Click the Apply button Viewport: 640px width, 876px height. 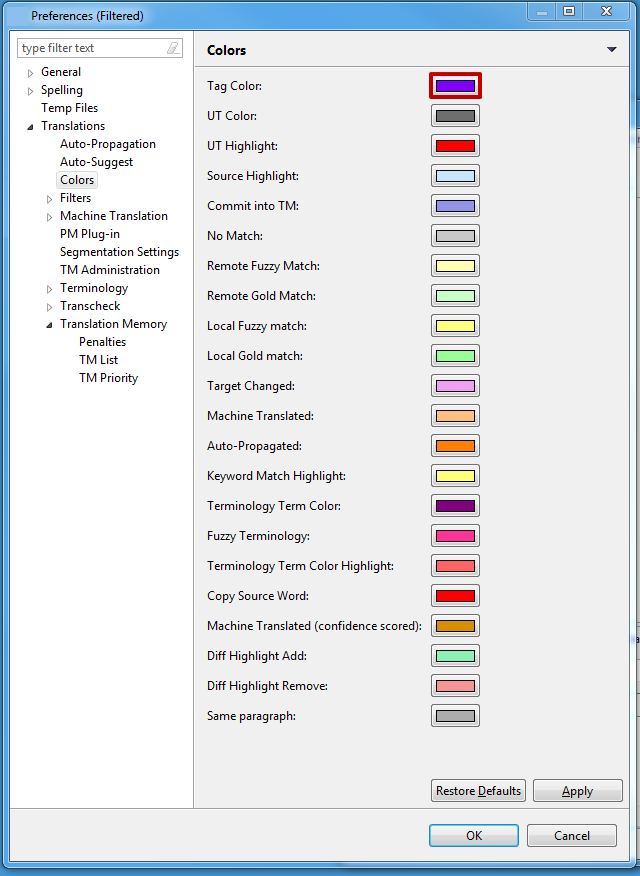(x=577, y=791)
